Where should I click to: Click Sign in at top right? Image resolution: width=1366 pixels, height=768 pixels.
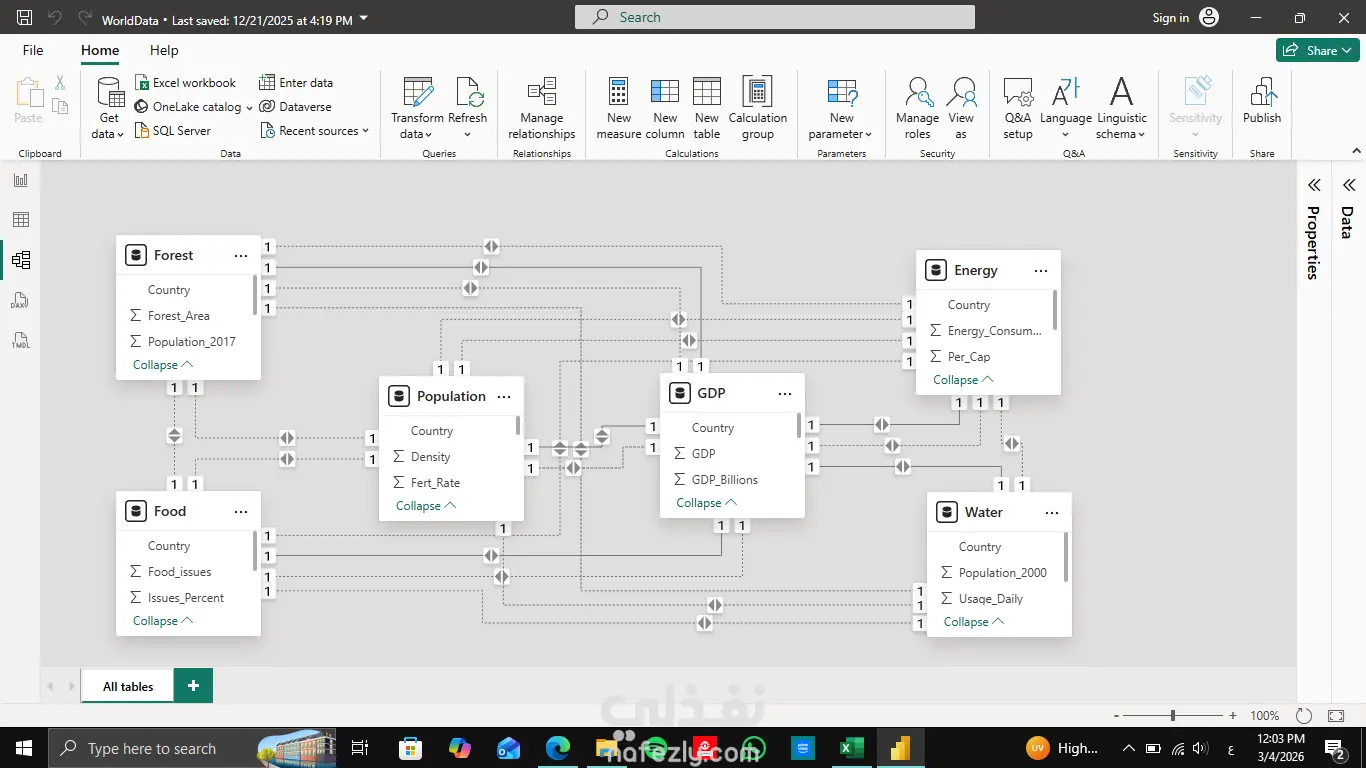(1170, 17)
